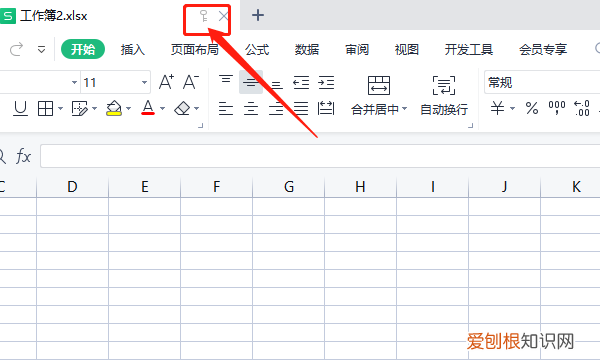
Task: Open alignment settings dialog launcher
Action: [x=471, y=125]
